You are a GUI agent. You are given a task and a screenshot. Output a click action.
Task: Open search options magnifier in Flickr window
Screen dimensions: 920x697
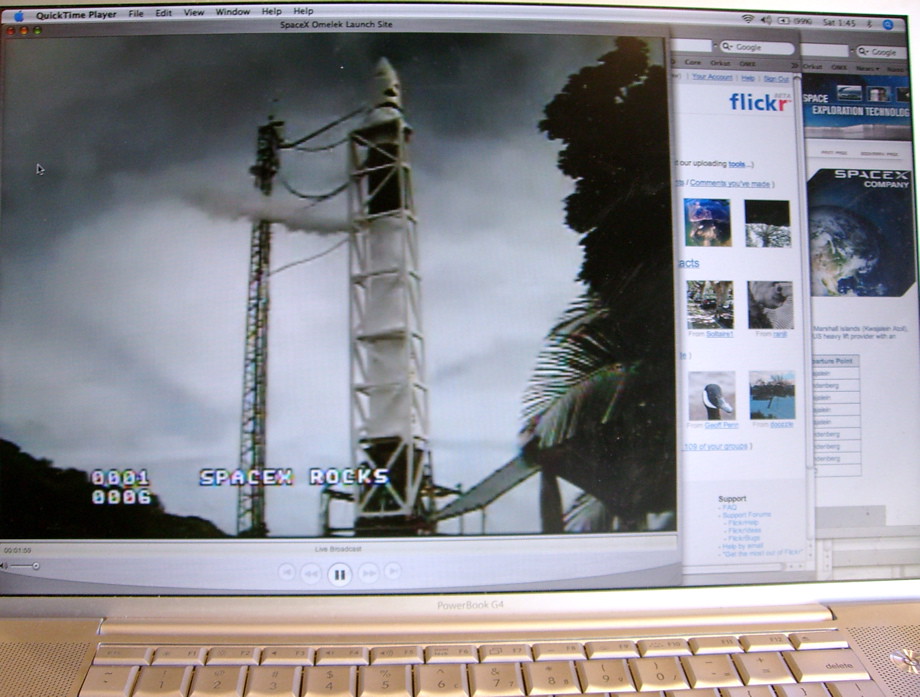click(727, 46)
